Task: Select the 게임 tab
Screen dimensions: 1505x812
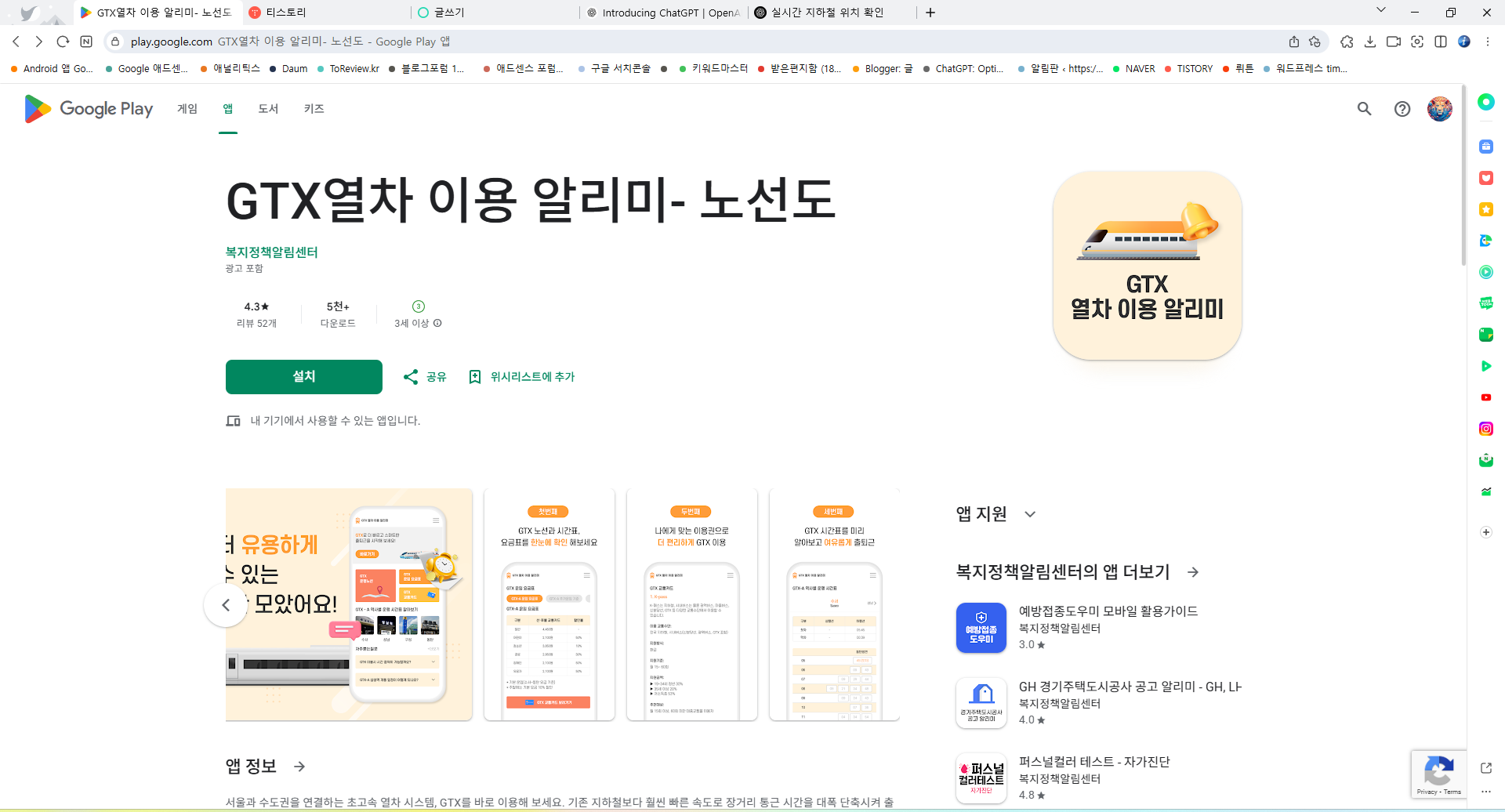Action: [x=187, y=109]
